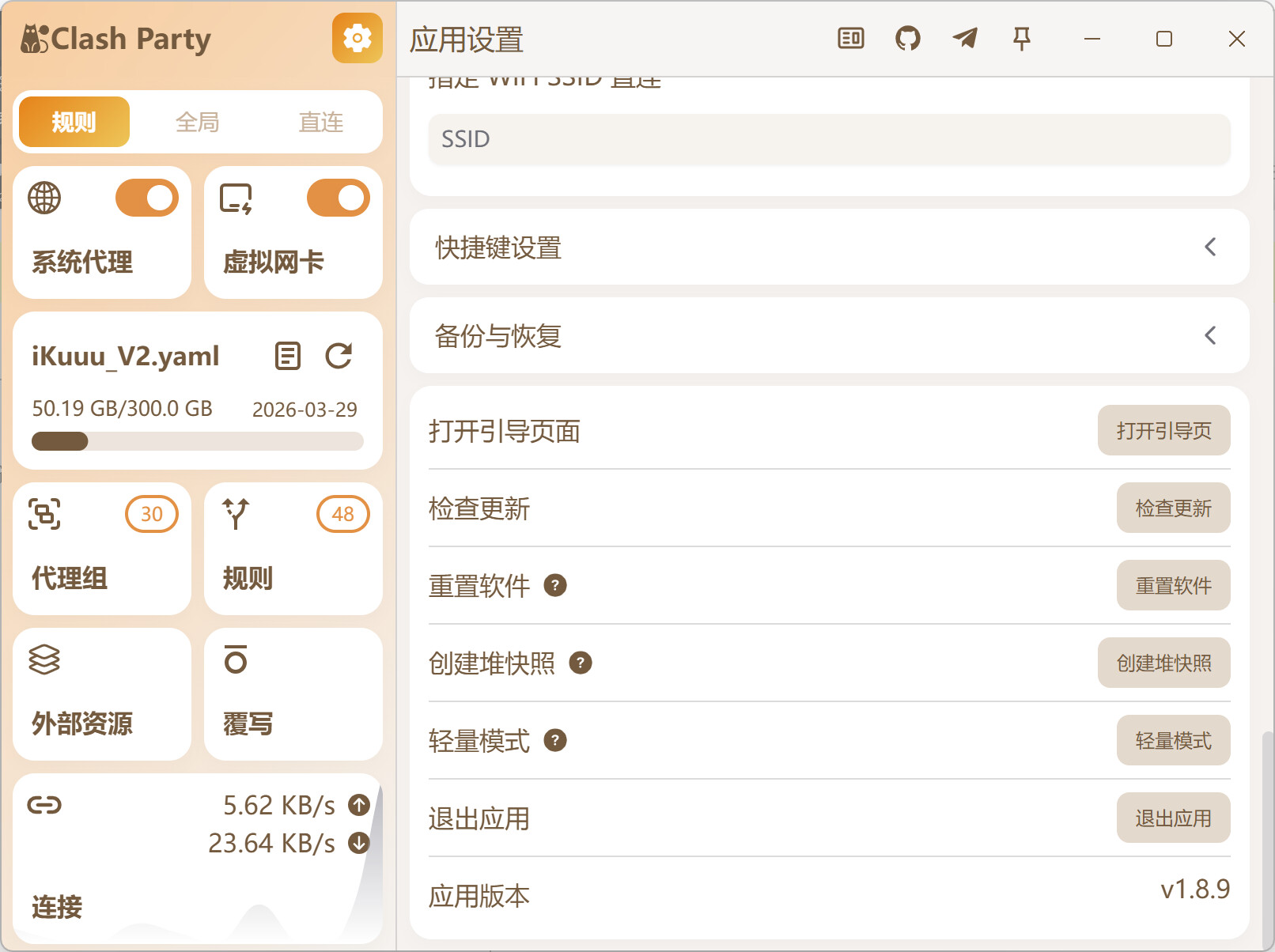Open the 连接 connections card

198,859
